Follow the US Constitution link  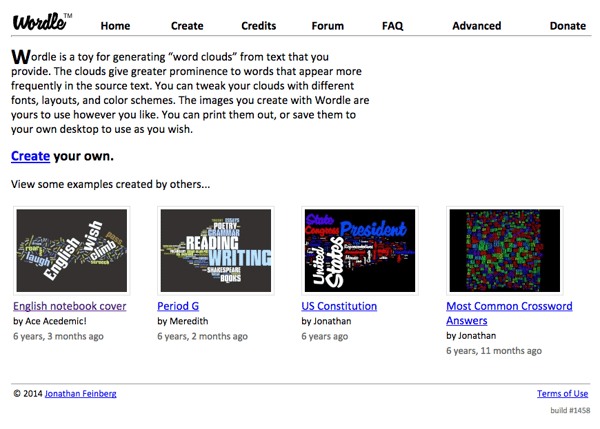[x=339, y=306]
